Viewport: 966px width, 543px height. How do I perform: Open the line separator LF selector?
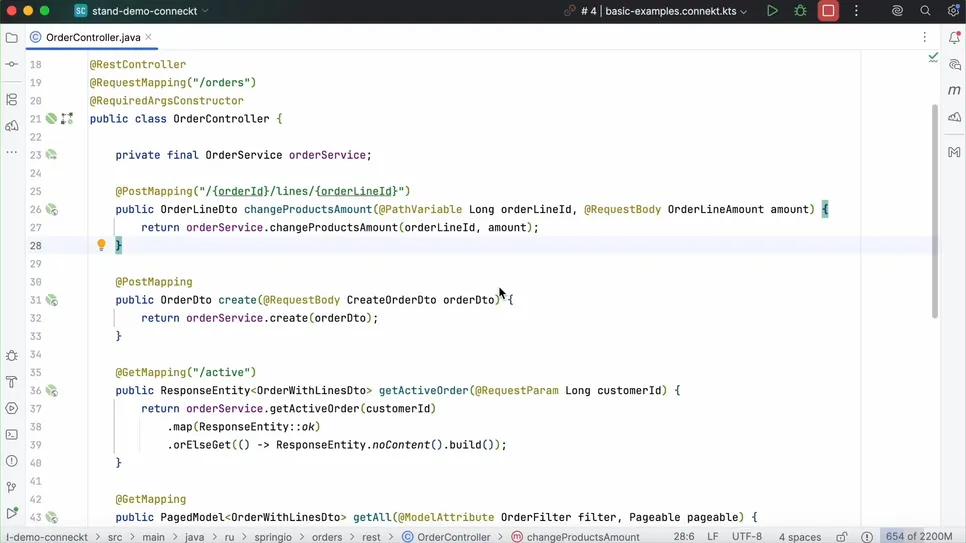coord(713,537)
